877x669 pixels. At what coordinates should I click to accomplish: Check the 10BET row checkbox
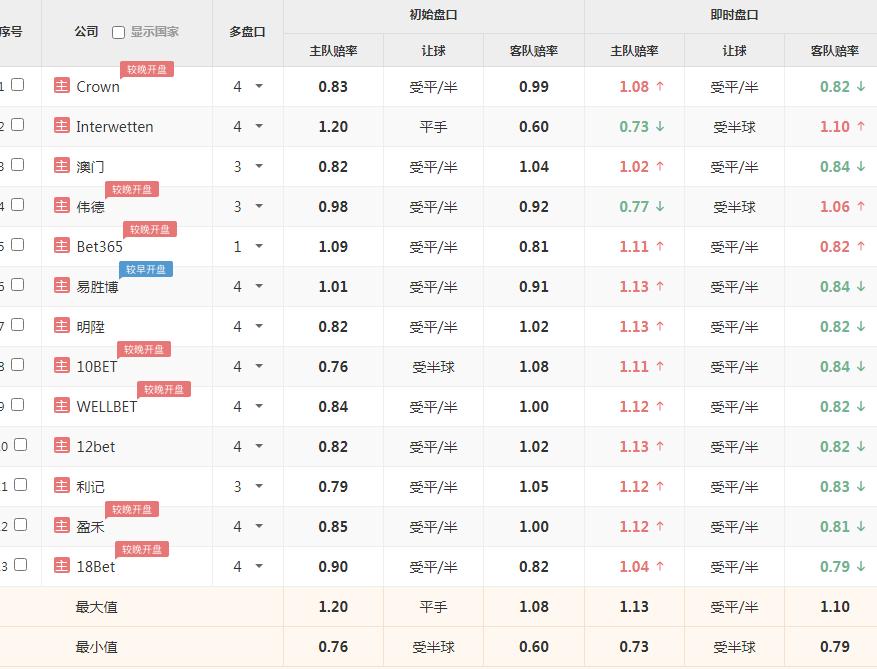[x=18, y=364]
